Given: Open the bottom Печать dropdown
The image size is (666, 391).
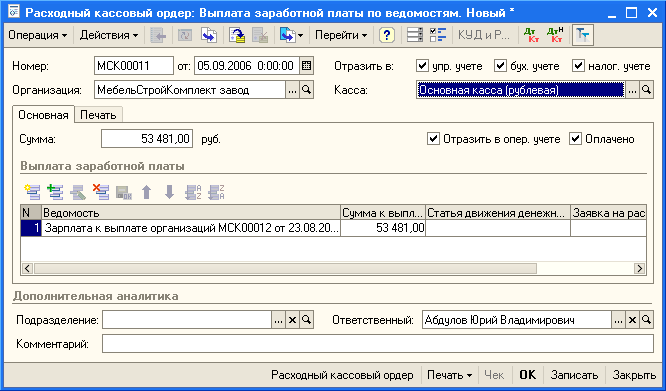Looking at the screenshot, I should (449, 375).
